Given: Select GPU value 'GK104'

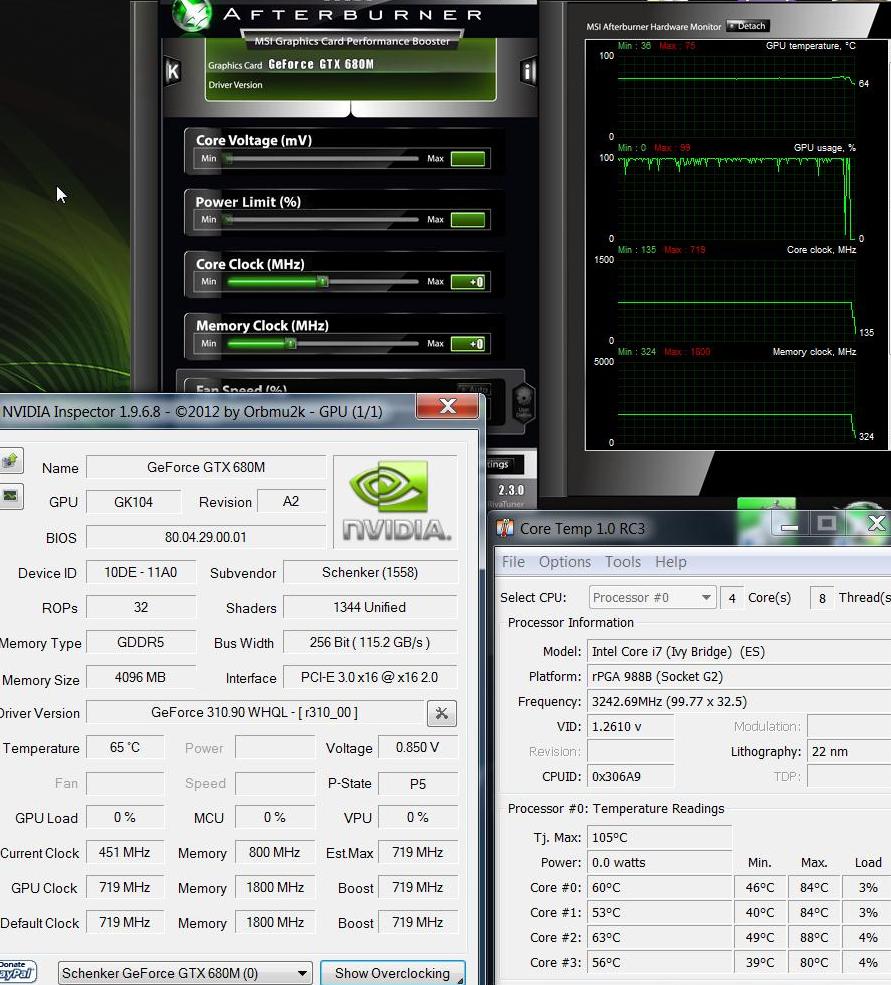Looking at the screenshot, I should tap(133, 502).
